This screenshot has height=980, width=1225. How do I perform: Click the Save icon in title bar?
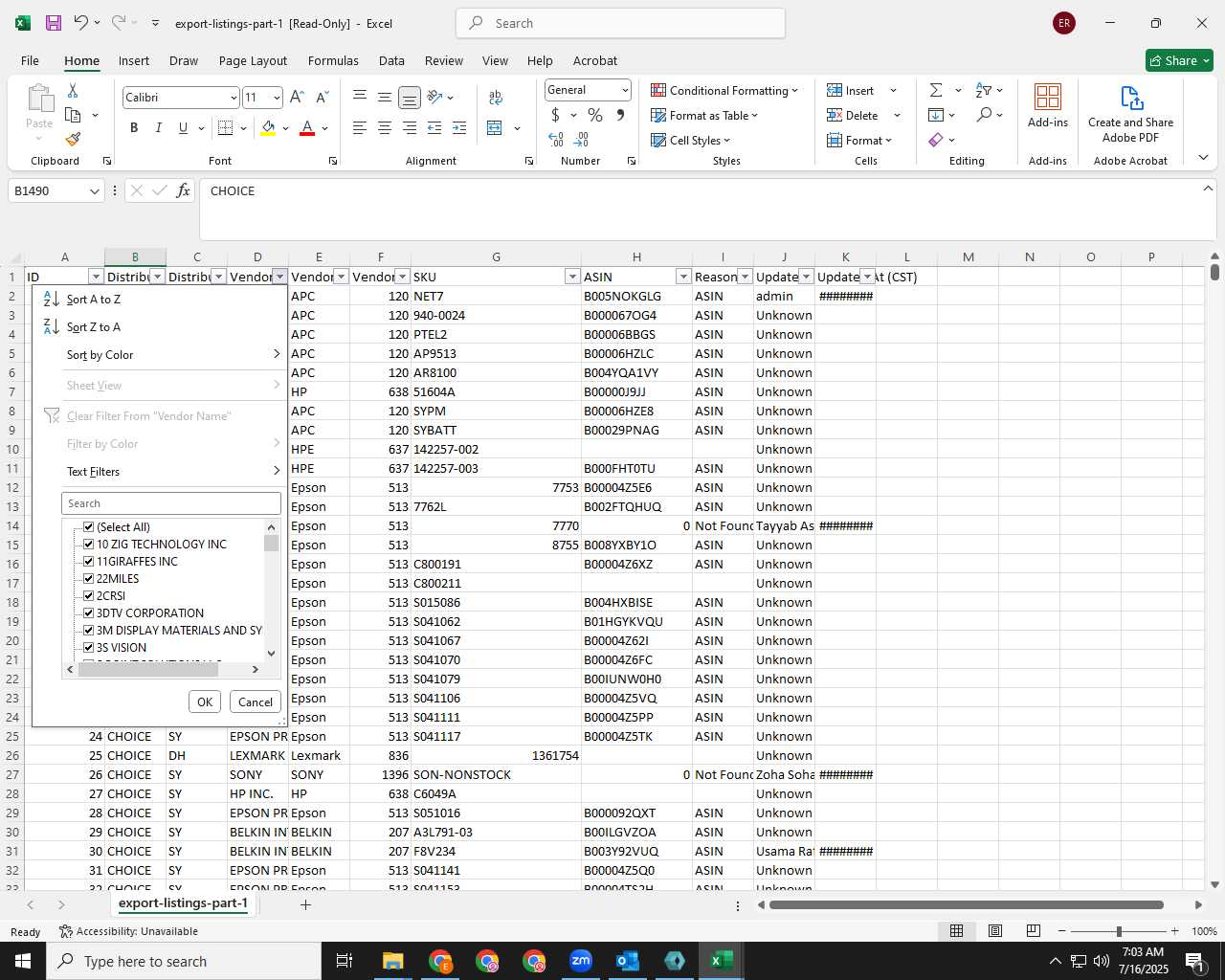tap(54, 23)
